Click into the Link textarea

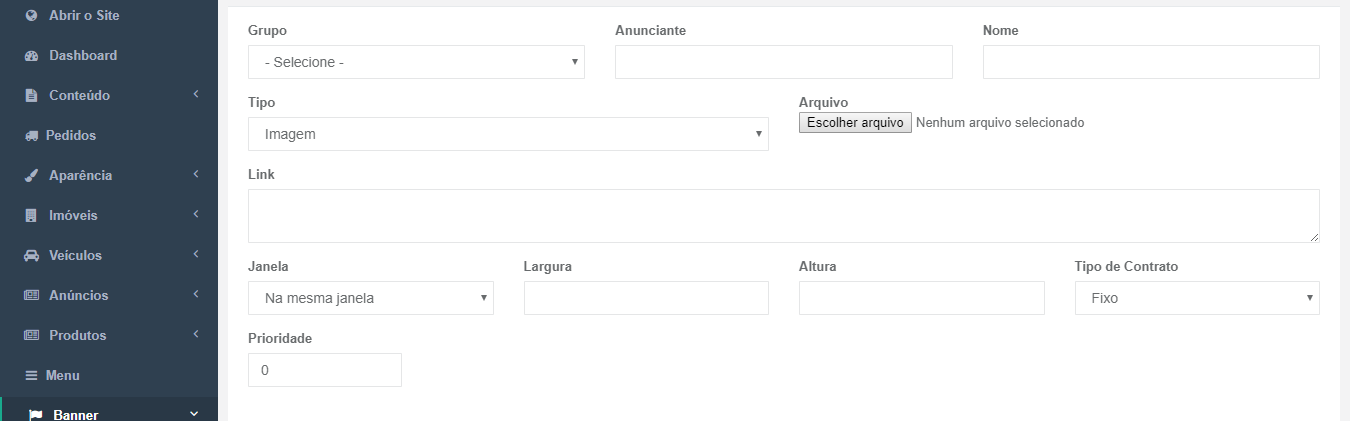coord(784,216)
